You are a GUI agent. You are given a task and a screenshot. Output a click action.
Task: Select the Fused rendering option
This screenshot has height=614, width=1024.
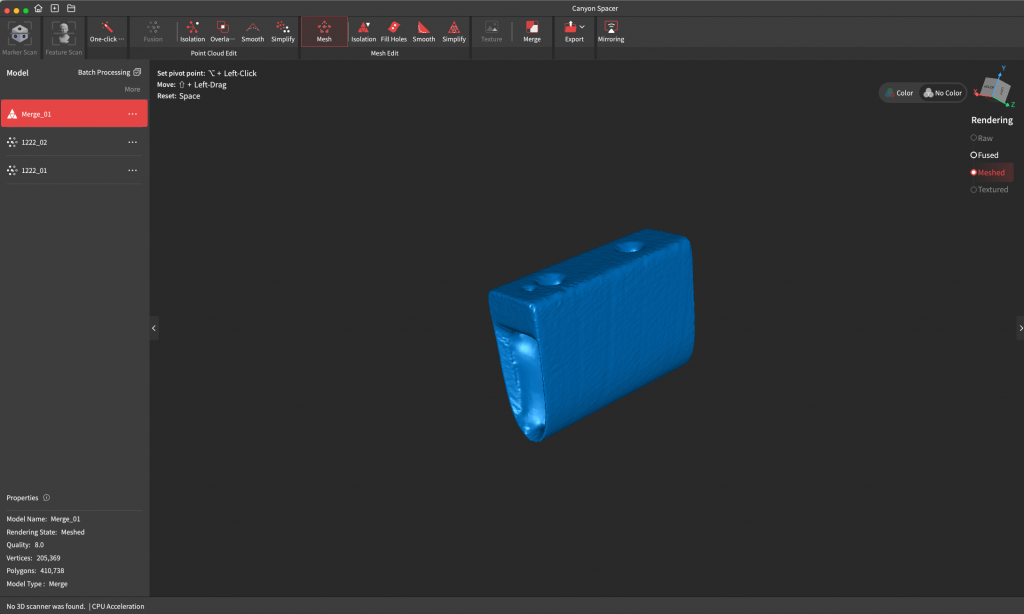(x=986, y=155)
